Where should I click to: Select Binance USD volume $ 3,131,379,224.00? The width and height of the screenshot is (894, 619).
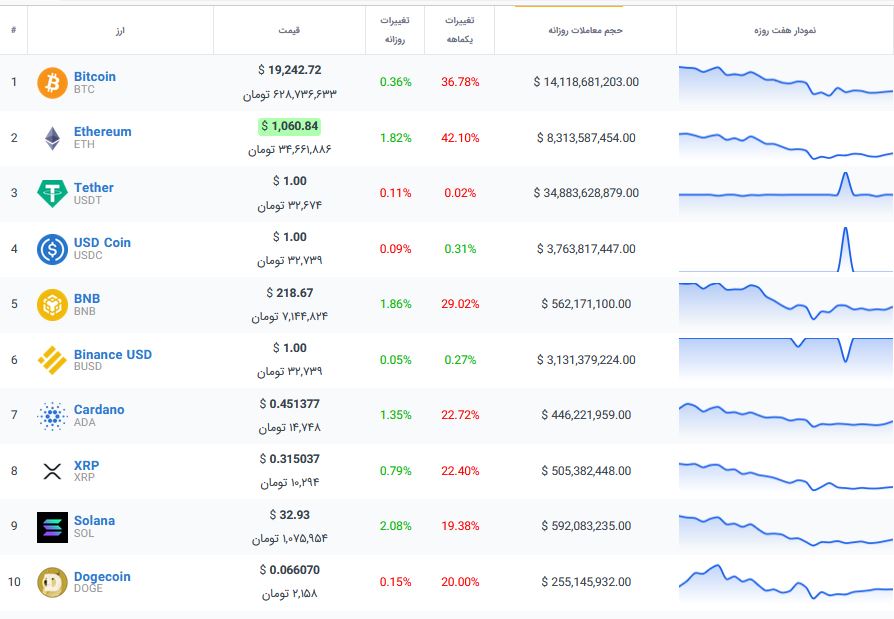[586, 360]
